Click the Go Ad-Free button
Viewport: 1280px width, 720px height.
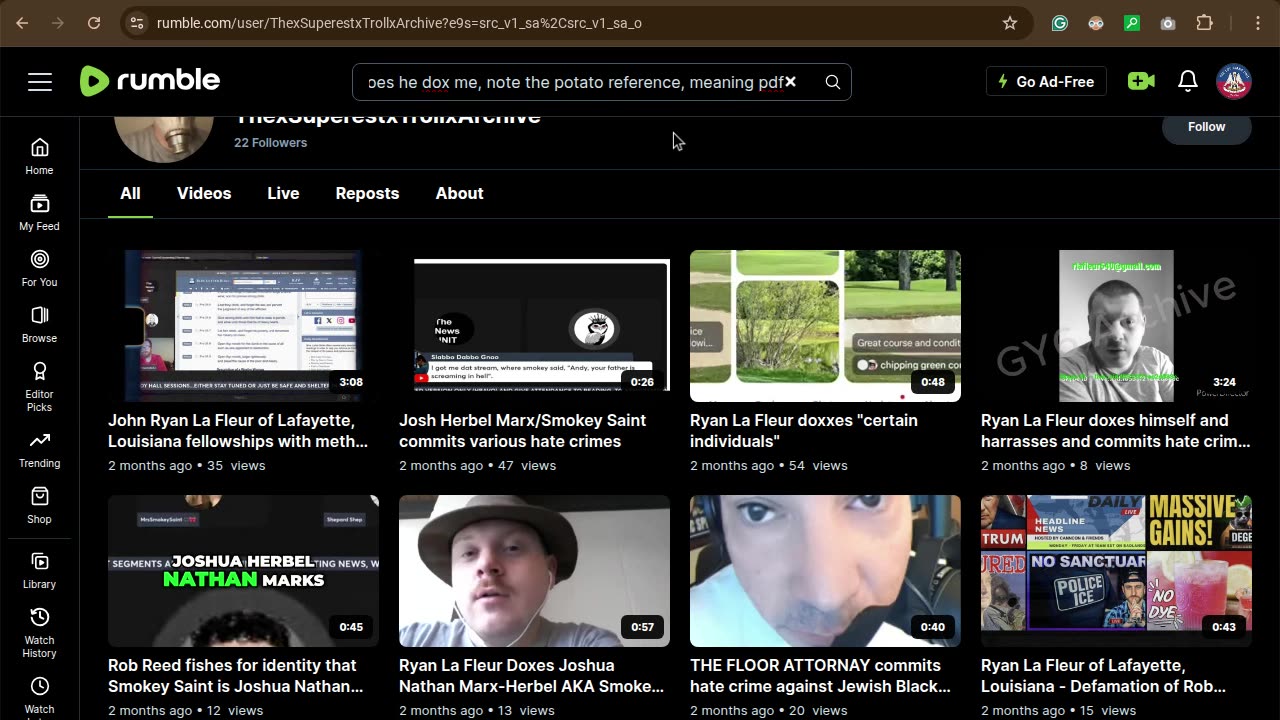coord(1046,82)
